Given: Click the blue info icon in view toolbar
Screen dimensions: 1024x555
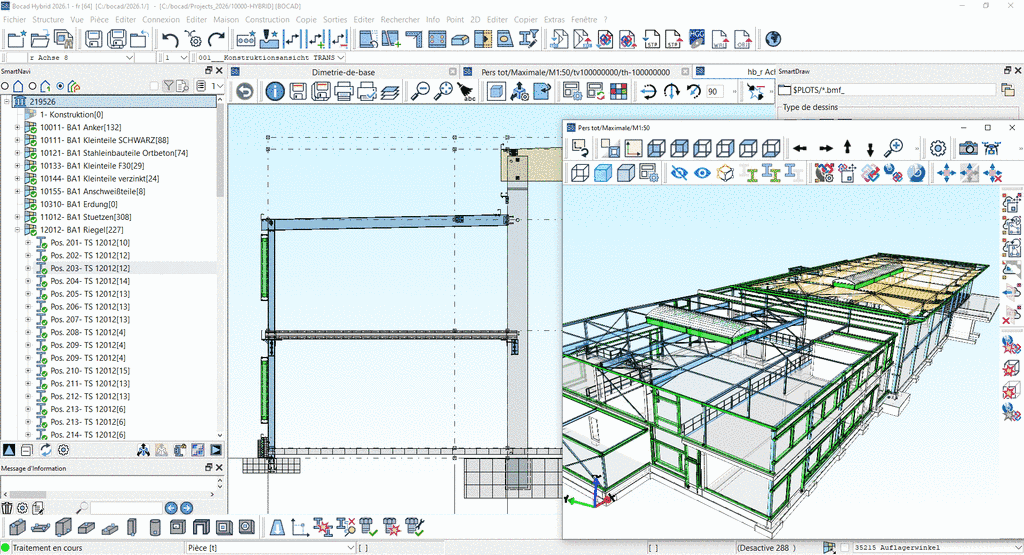Looking at the screenshot, I should pos(275,91).
